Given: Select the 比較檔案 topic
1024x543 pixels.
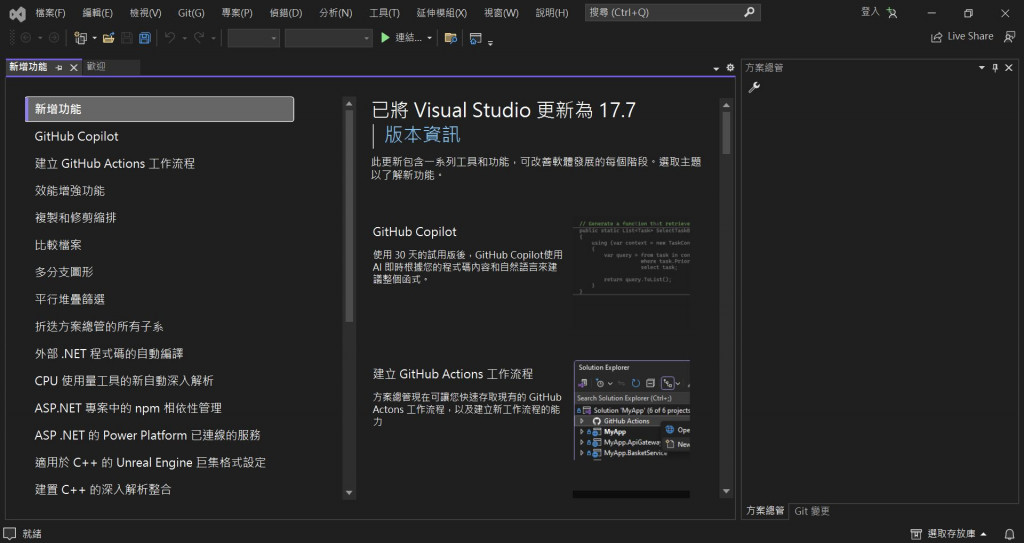Looking at the screenshot, I should 57,245.
